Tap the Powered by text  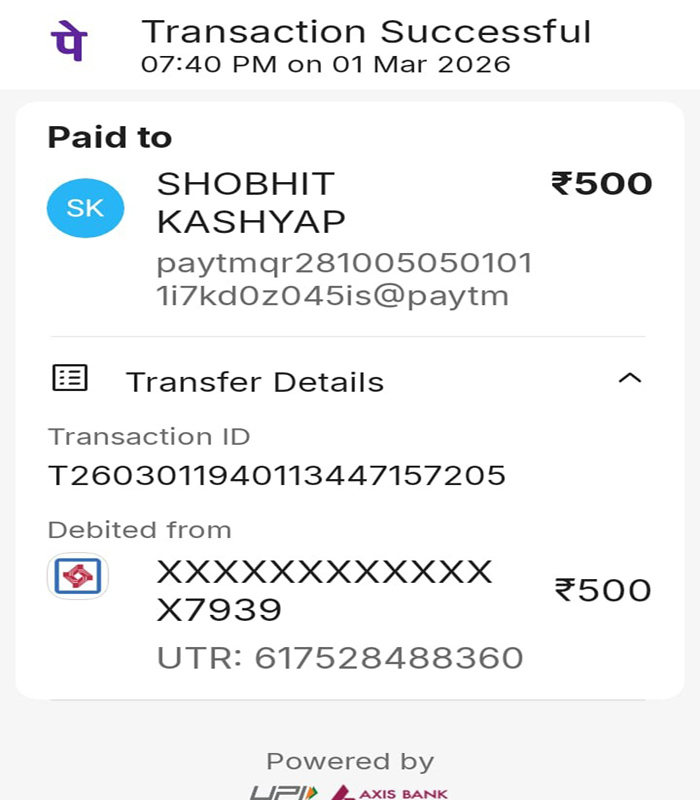pyautogui.click(x=350, y=762)
